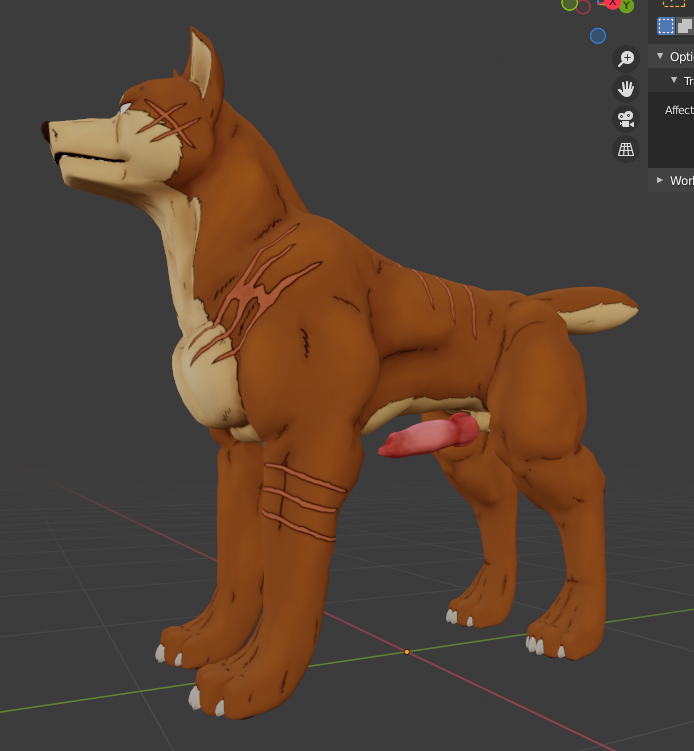Click the blue negative Z gizmo circle
The image size is (694, 751).
click(x=598, y=36)
